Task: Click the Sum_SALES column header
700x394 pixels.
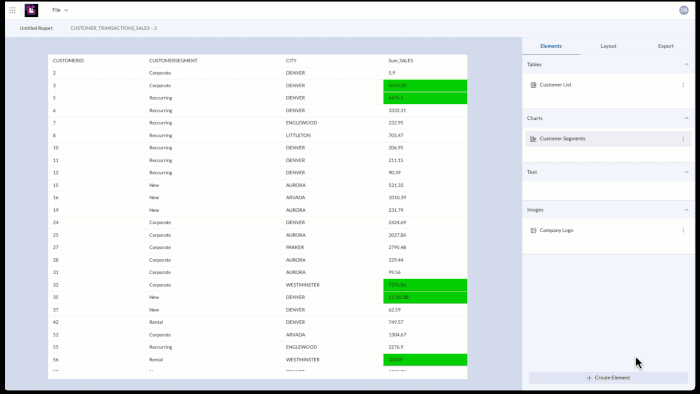Action: (400, 61)
